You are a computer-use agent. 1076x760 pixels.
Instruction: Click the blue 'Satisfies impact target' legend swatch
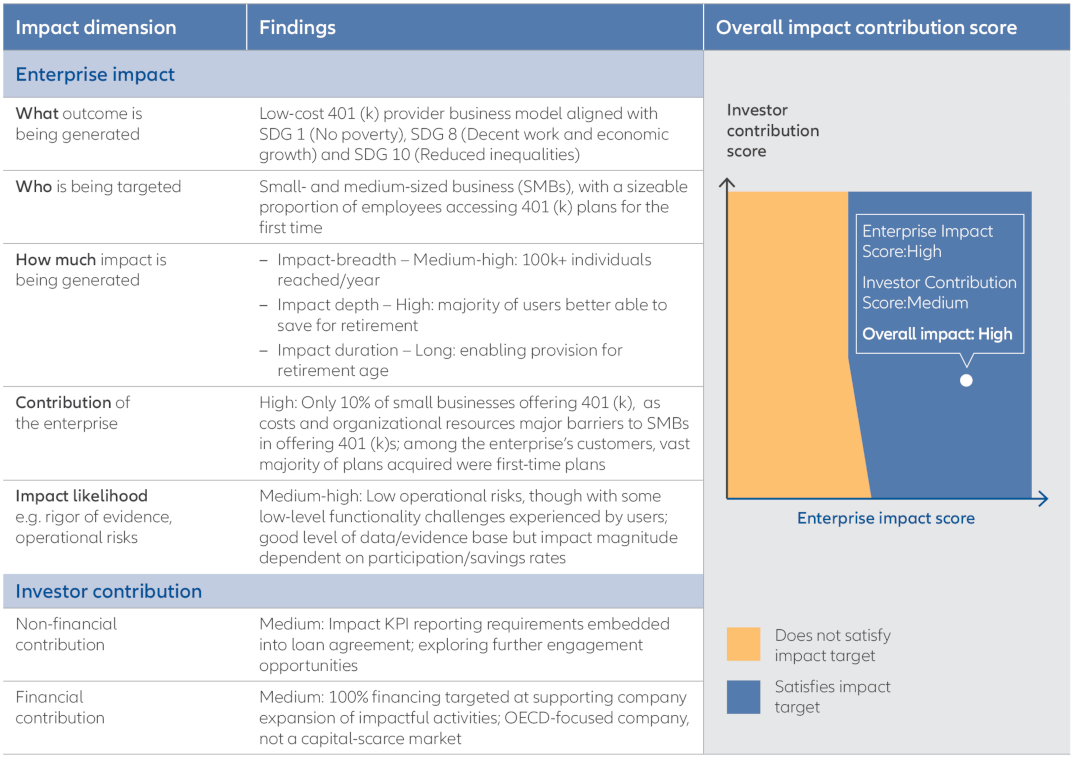tap(743, 697)
